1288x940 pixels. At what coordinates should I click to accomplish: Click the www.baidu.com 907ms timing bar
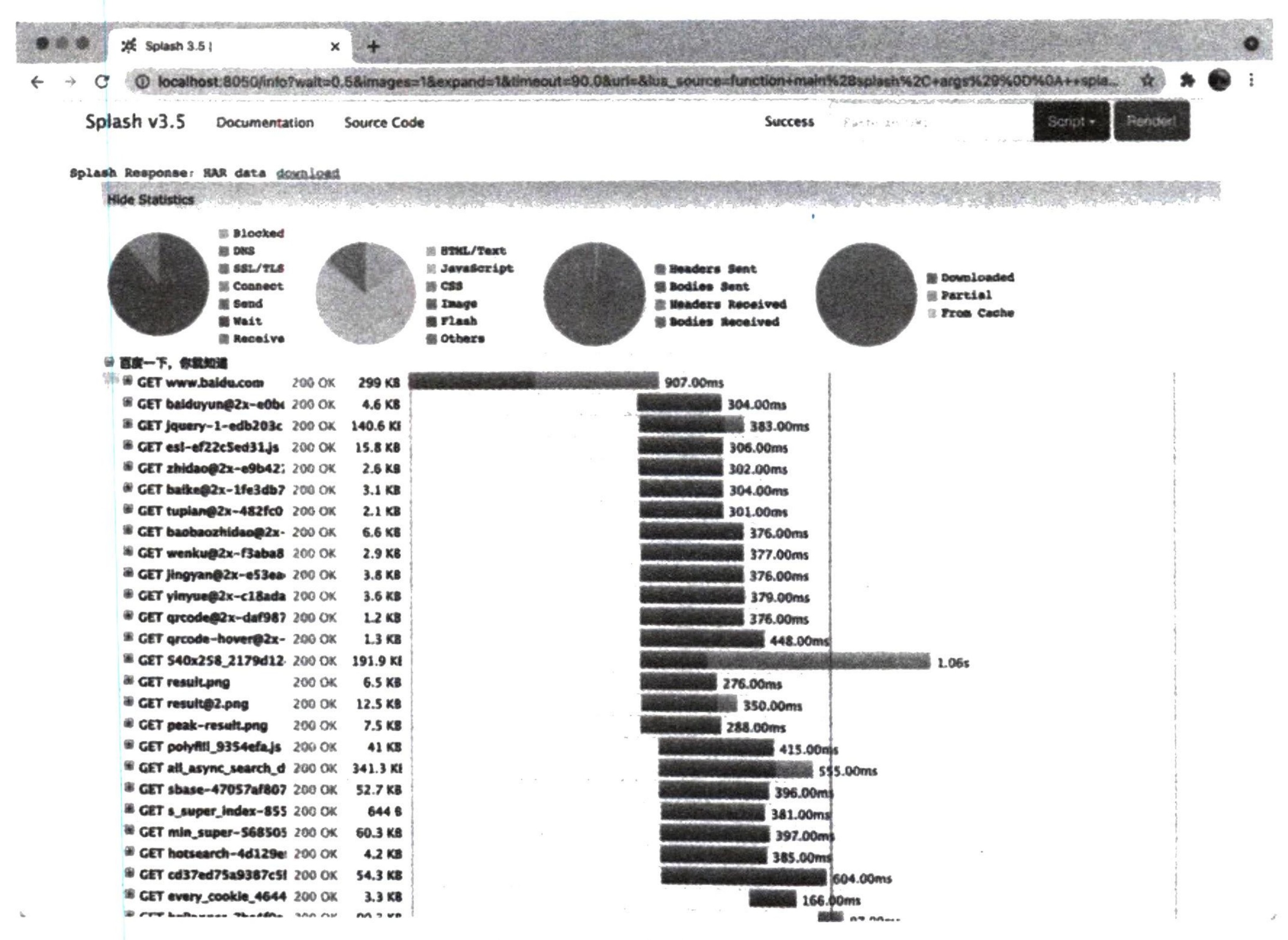coord(533,381)
